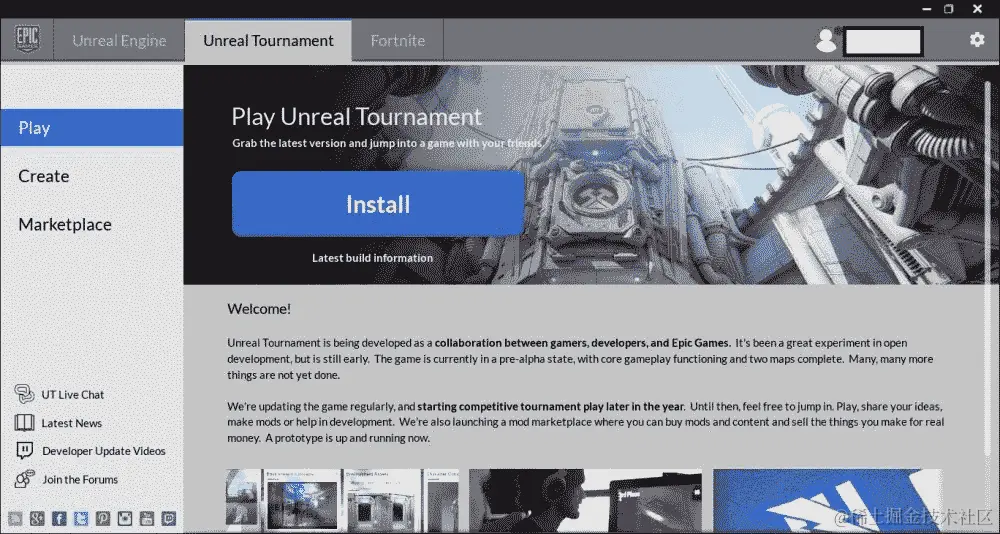Open the Pinterest social icon

point(103,519)
